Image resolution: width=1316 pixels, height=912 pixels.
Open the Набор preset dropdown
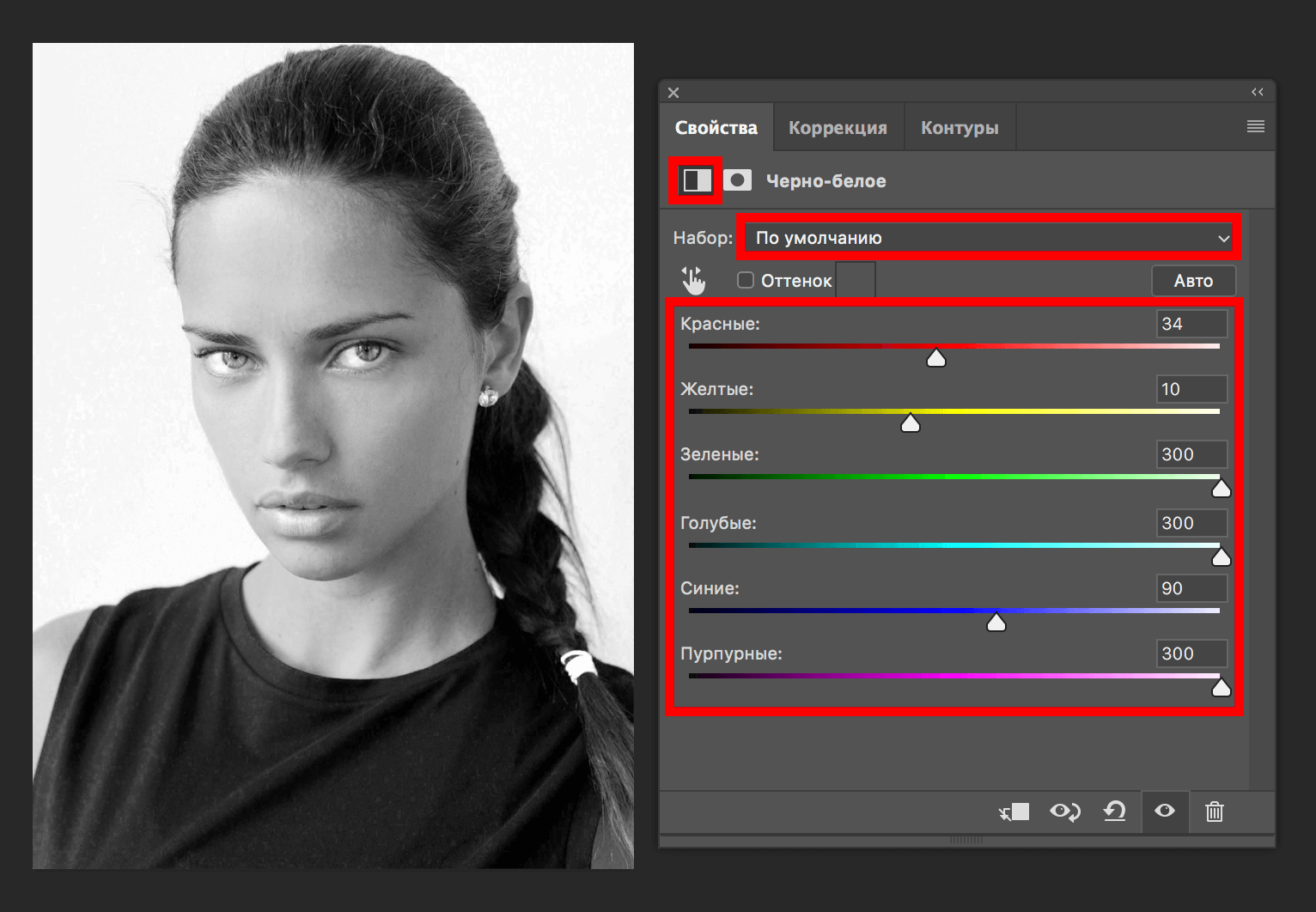[989, 238]
